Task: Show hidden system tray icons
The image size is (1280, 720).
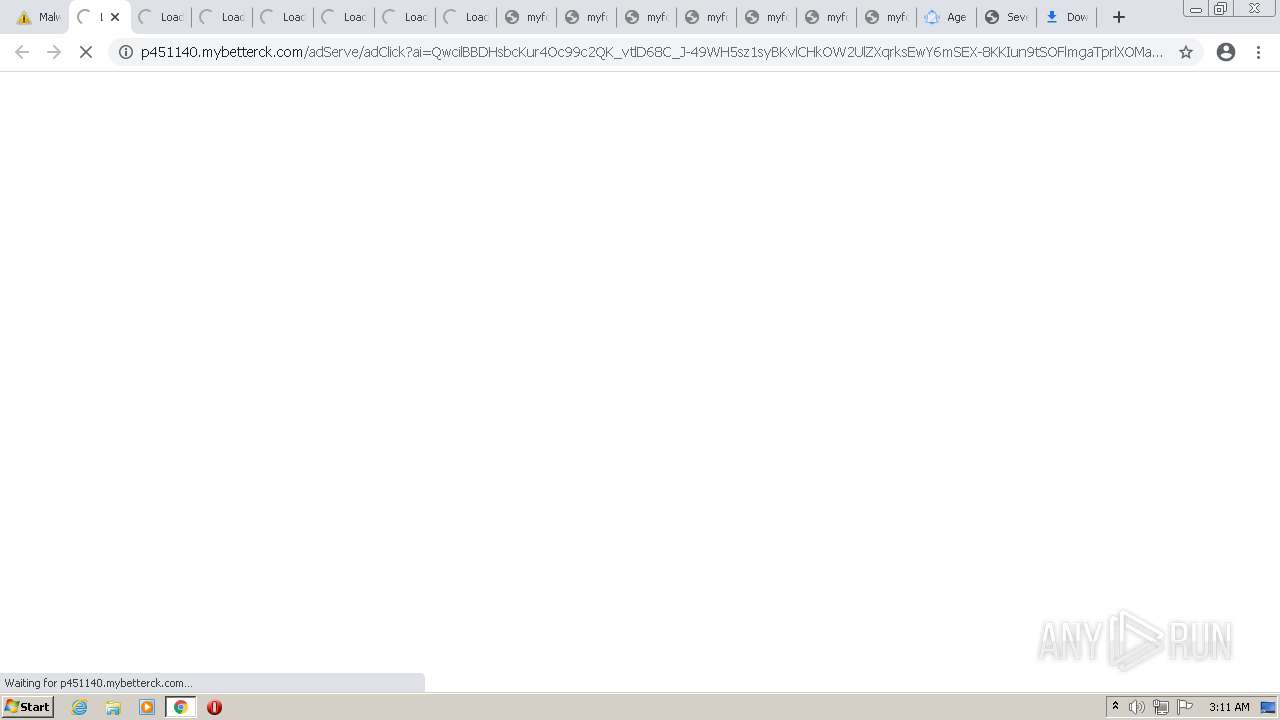Action: click(x=1115, y=707)
